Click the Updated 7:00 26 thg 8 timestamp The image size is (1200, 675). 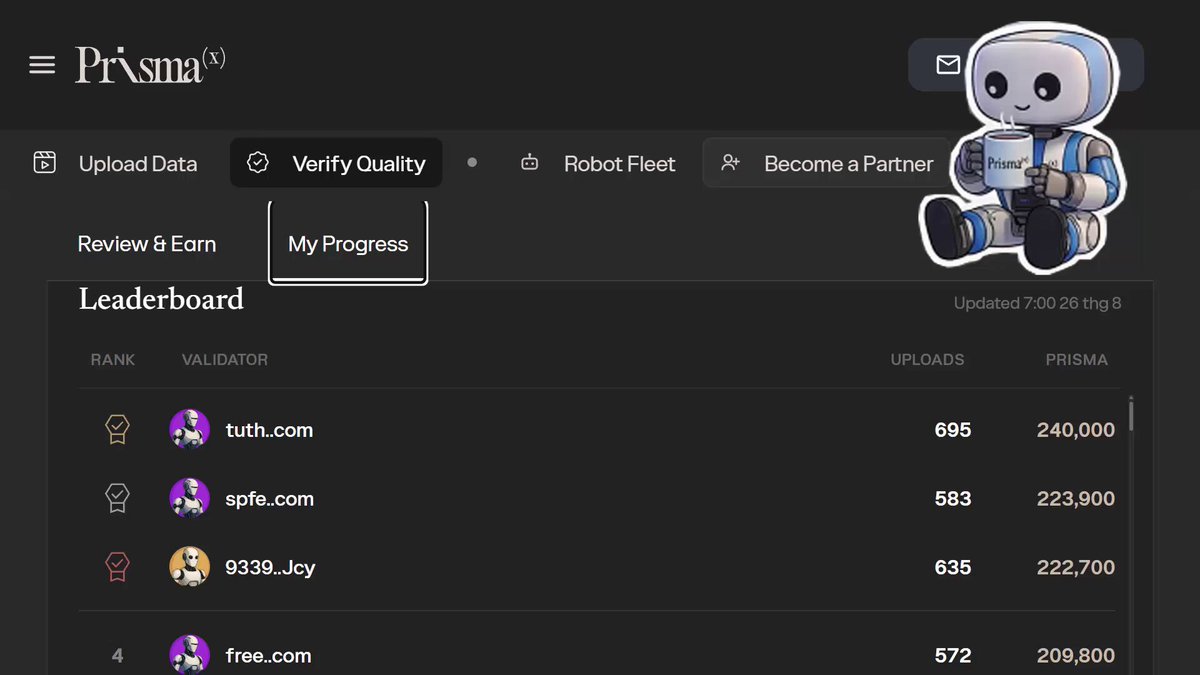point(1037,303)
